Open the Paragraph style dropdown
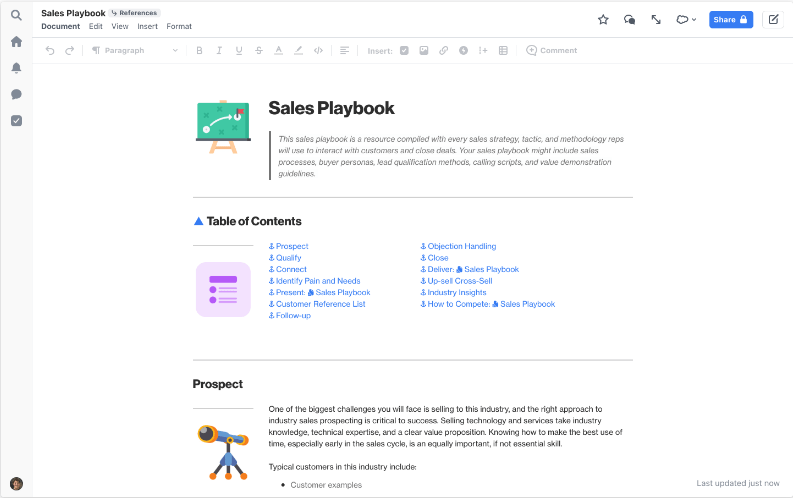 click(135, 51)
